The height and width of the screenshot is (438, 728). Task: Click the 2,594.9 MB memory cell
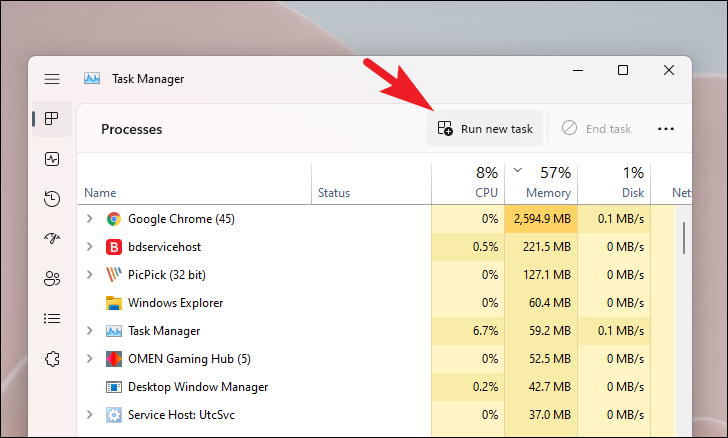(x=541, y=219)
